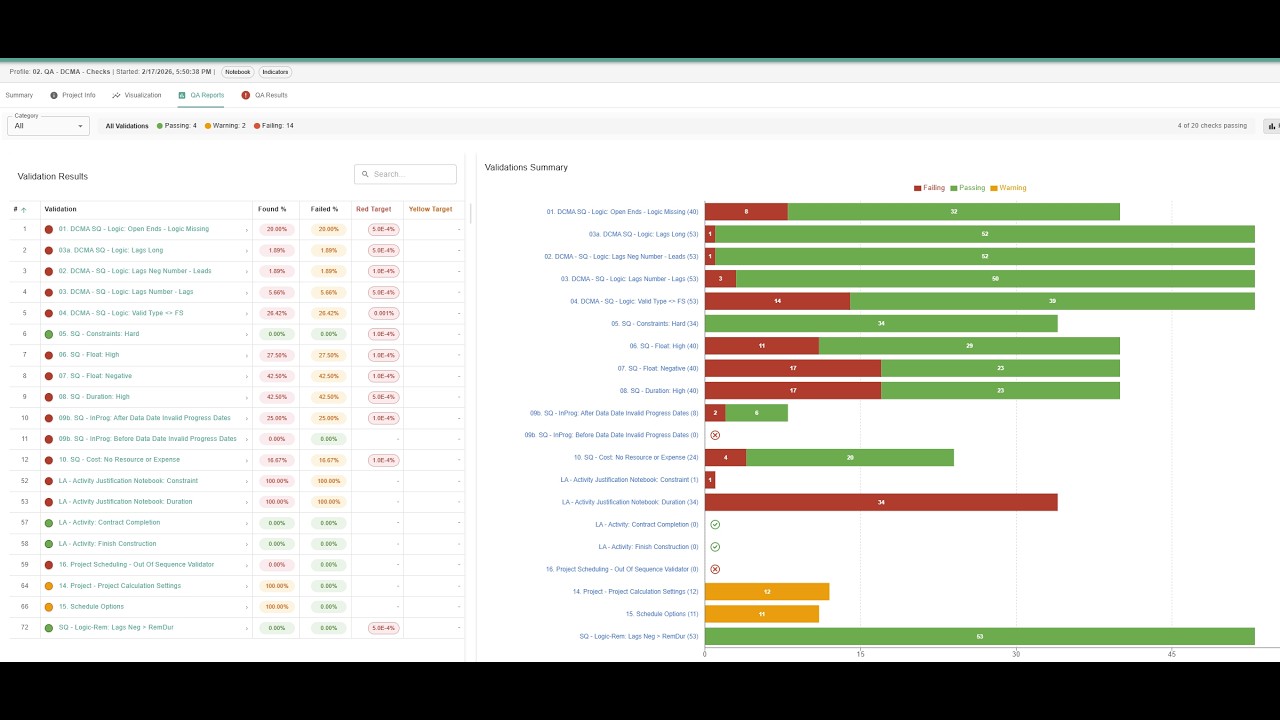
Task: Click the 5.0E-4% red target in Duration: High row
Action: [x=383, y=397]
